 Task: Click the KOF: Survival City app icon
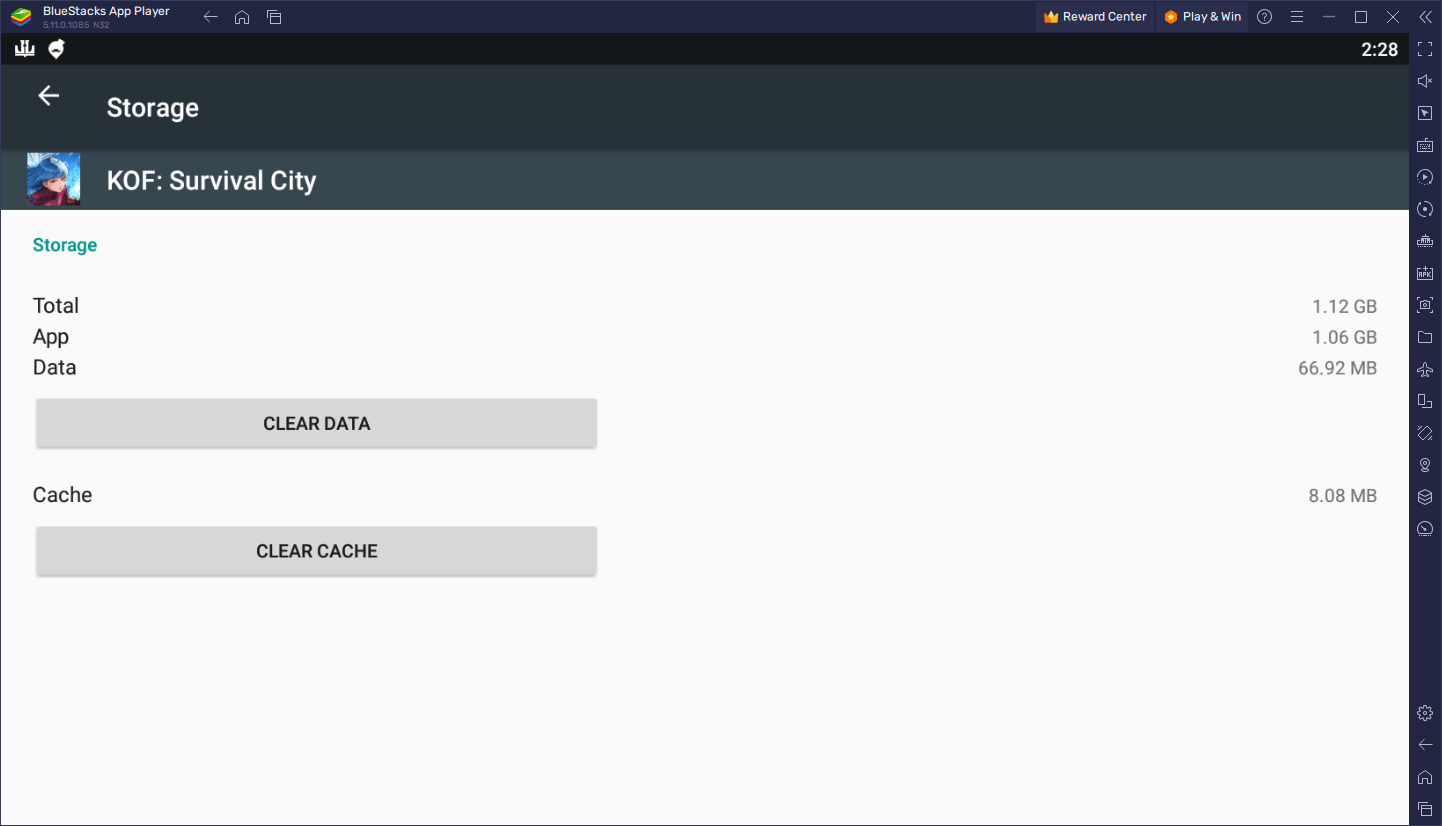pyautogui.click(x=54, y=180)
